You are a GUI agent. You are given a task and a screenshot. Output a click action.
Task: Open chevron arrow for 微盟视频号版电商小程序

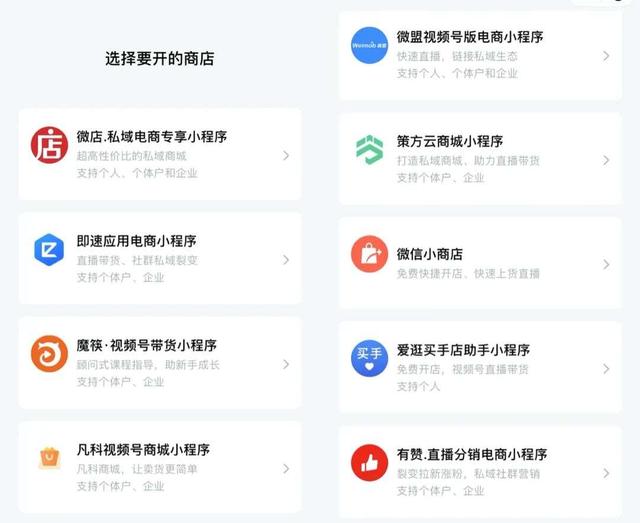[x=606, y=56]
